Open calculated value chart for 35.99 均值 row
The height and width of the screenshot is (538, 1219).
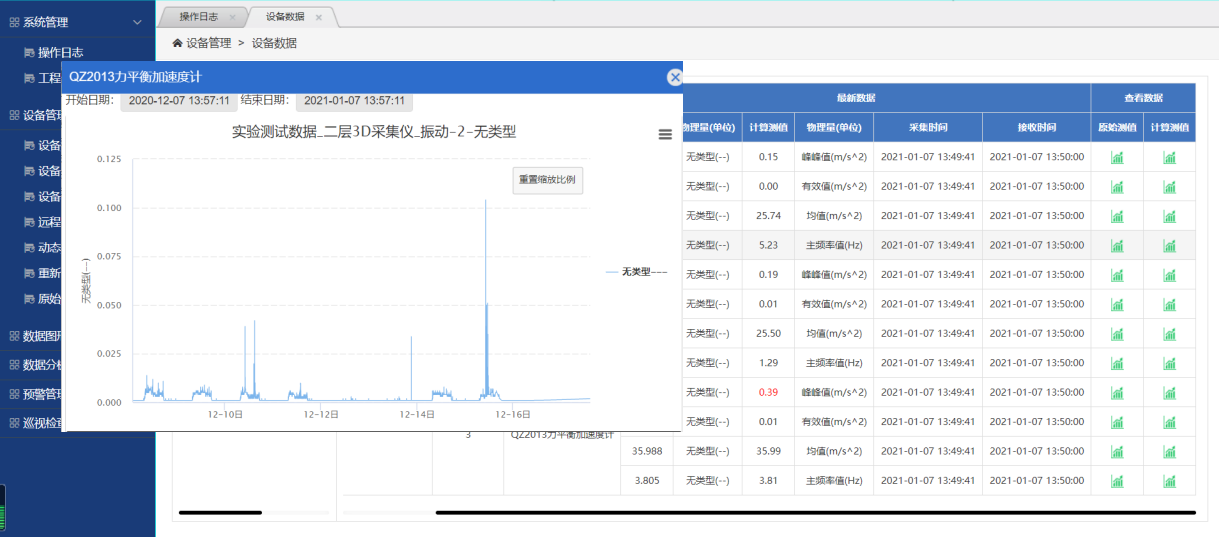tap(1169, 452)
